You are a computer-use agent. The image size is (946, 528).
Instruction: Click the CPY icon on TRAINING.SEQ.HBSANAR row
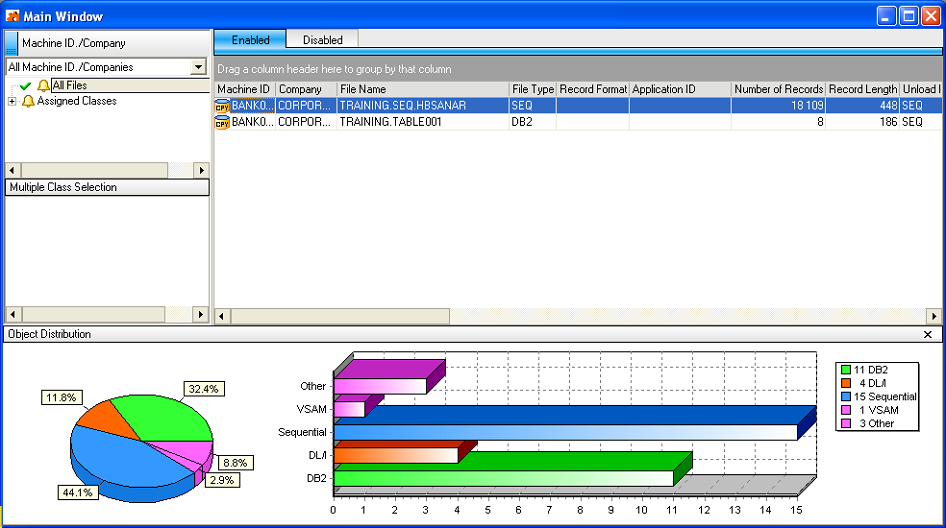point(222,105)
